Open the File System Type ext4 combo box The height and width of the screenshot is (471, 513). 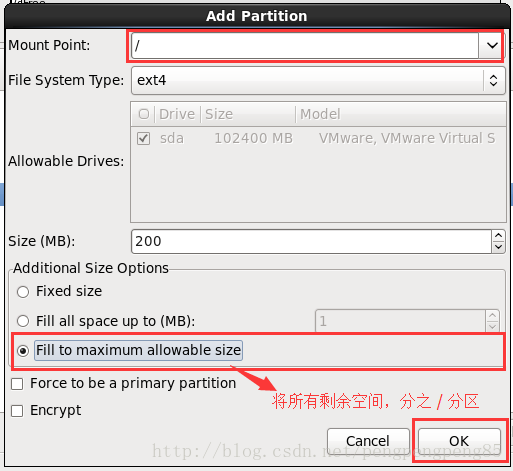pos(318,80)
